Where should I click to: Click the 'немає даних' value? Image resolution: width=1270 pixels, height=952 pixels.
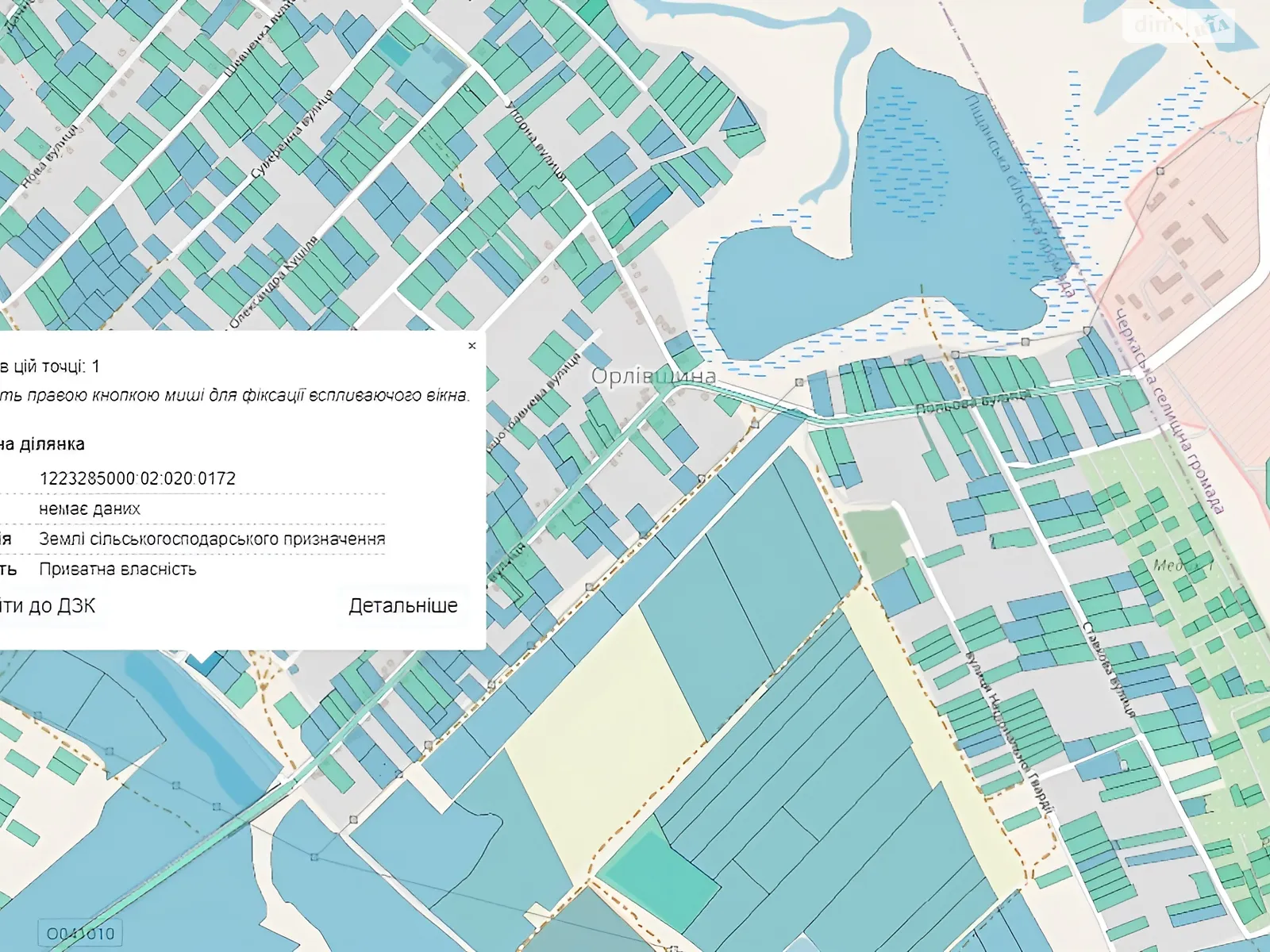click(x=90, y=509)
